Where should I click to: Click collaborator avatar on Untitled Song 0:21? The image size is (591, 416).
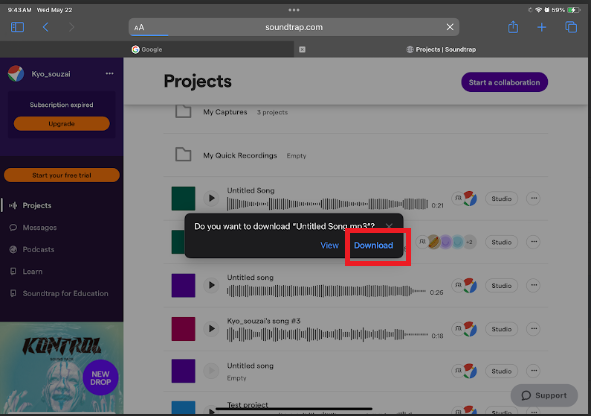click(470, 198)
